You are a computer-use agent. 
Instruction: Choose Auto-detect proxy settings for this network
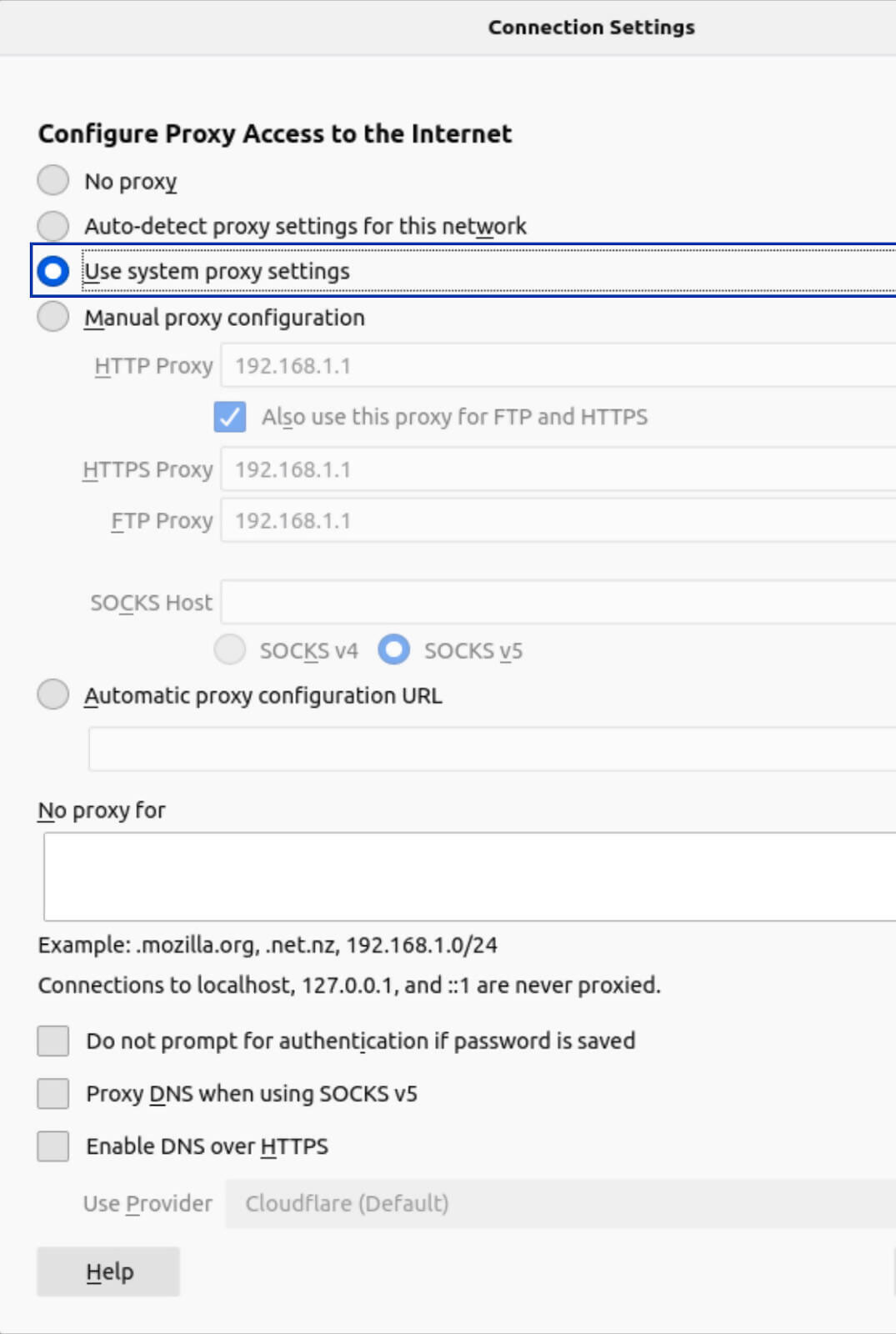(x=53, y=225)
